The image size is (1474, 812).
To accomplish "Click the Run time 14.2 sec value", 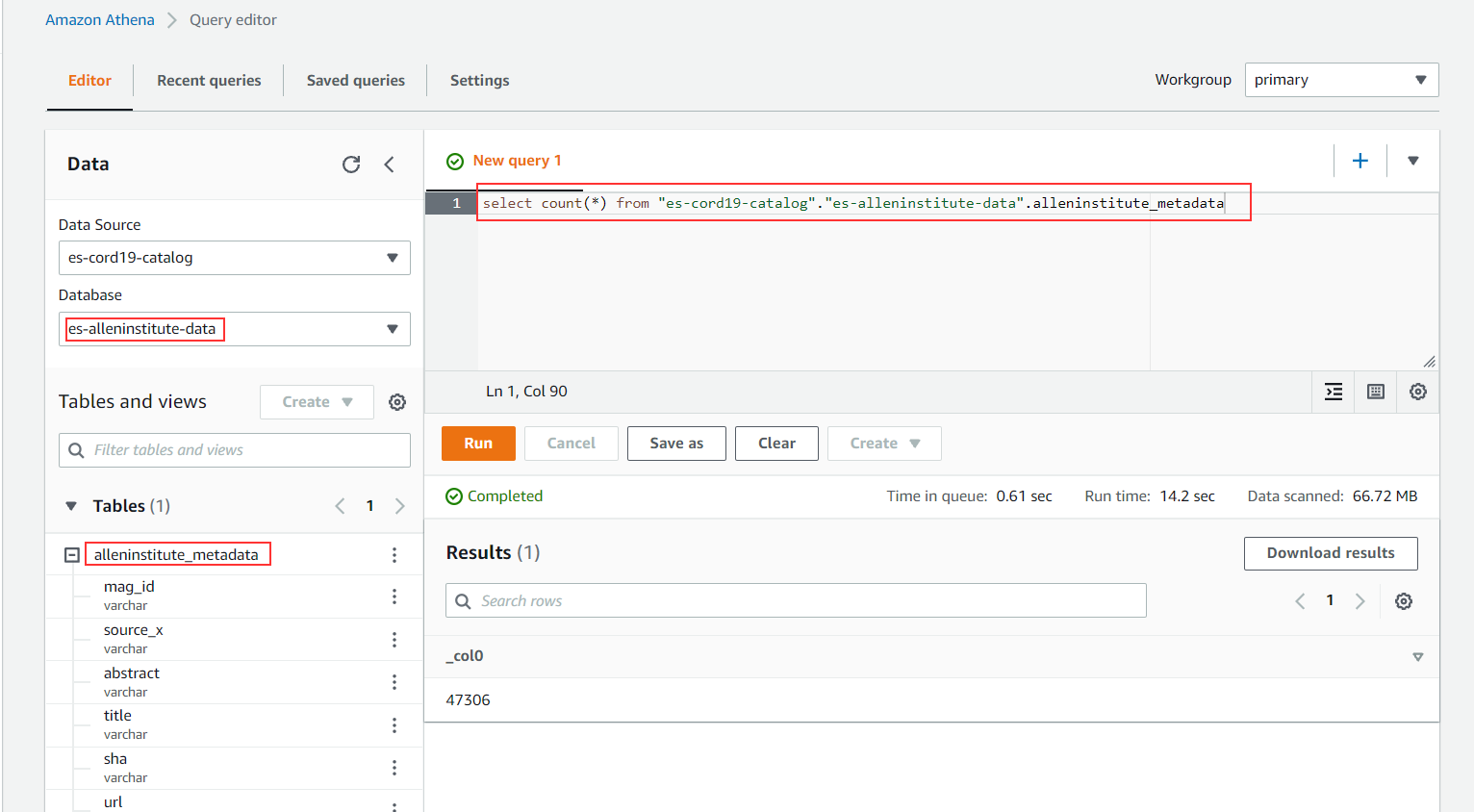I will point(1187,496).
